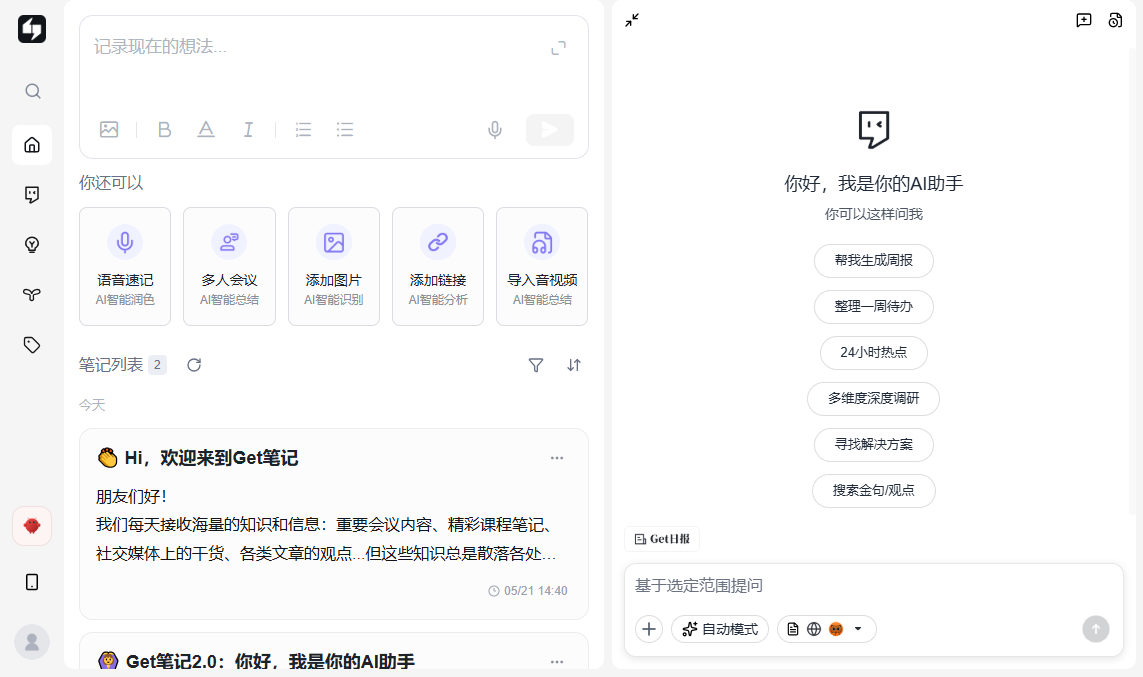Open AI chat history icon

coord(1115,20)
